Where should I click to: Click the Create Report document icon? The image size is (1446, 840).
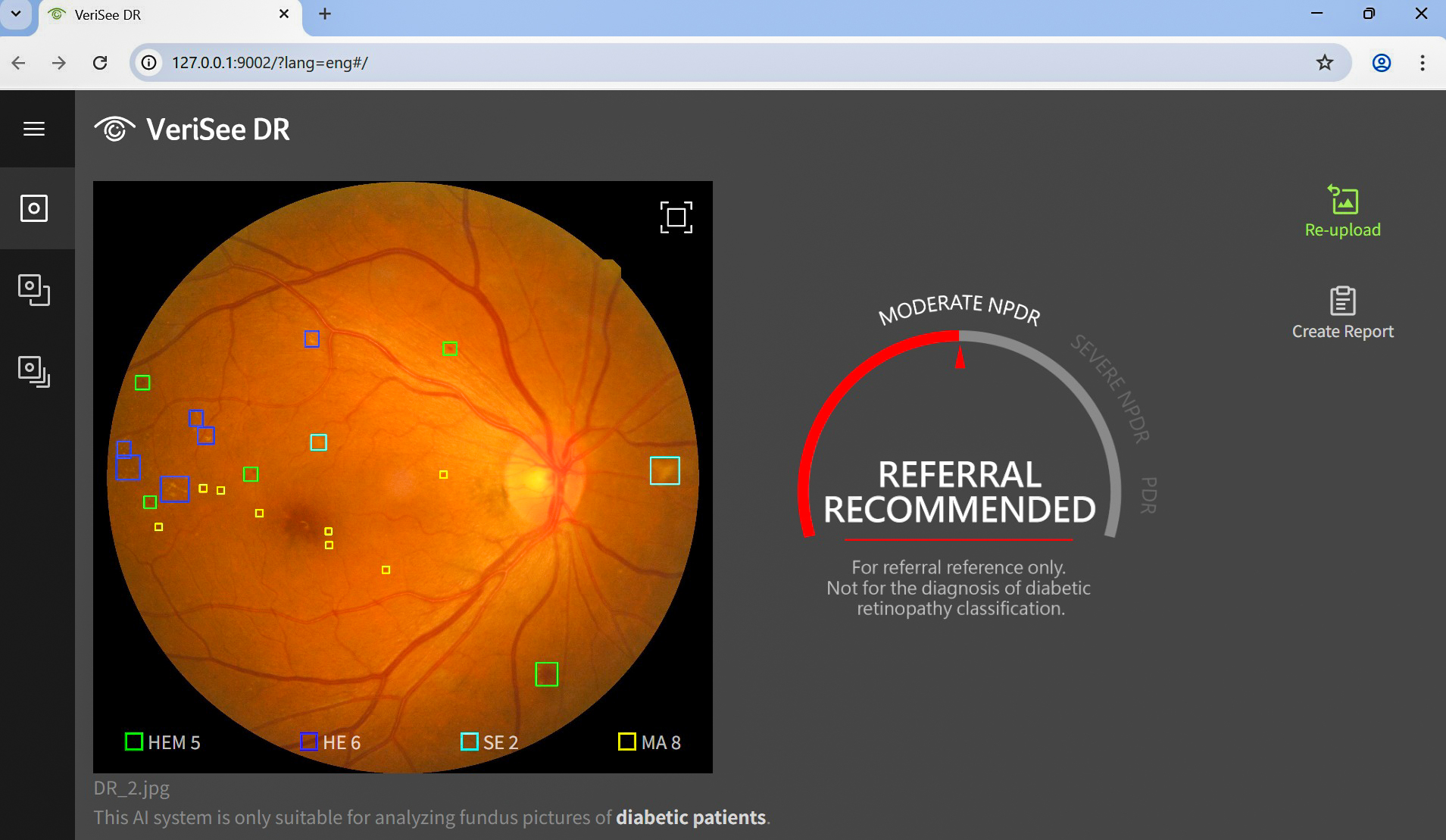click(x=1341, y=301)
